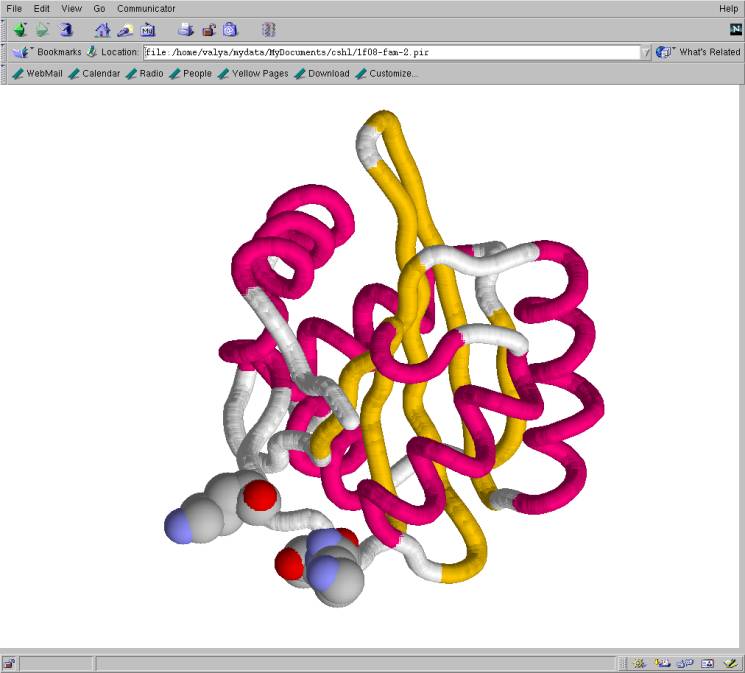Open the View menu
The height and width of the screenshot is (673, 745).
point(71,8)
